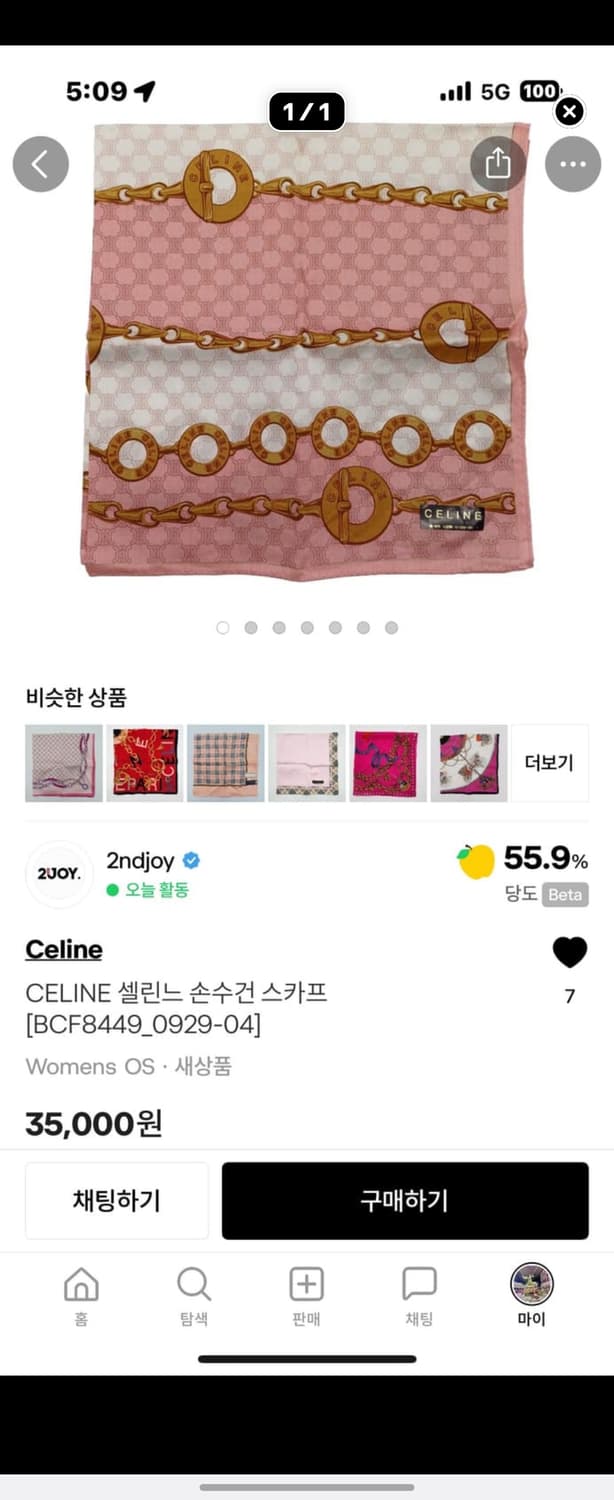This screenshot has height=1500, width=614.
Task: Select the hot pink scarf similar-item thumbnail
Action: coord(388,763)
